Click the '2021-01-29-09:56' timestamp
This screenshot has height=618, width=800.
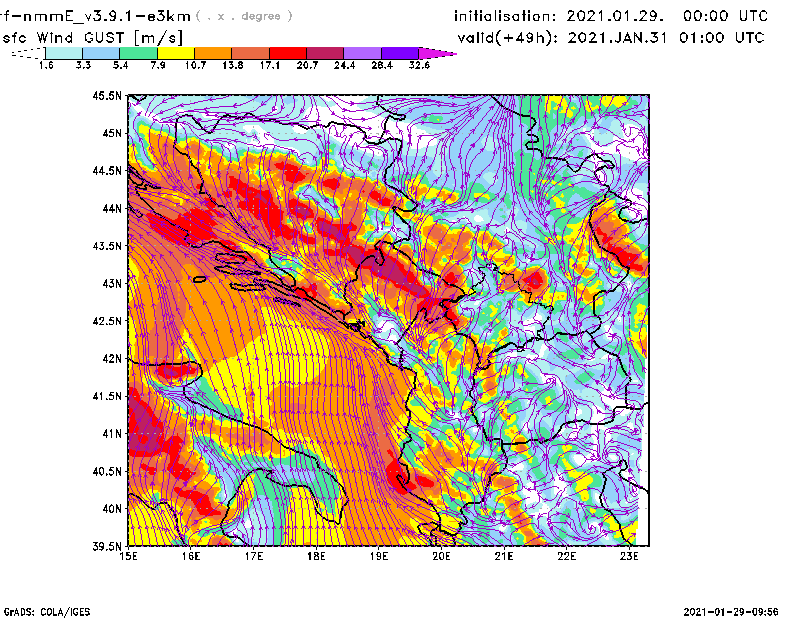coord(731,612)
